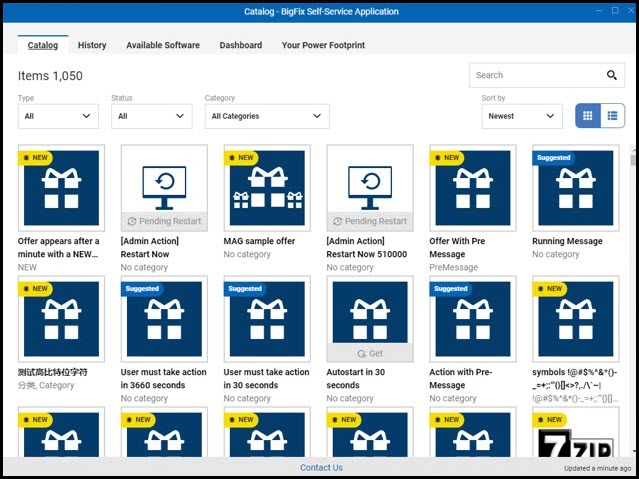
Task: Click the Get button for Autostart offer
Action: (370, 353)
